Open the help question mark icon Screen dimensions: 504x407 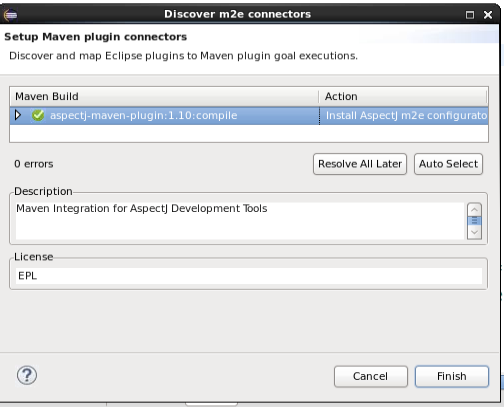[27, 376]
